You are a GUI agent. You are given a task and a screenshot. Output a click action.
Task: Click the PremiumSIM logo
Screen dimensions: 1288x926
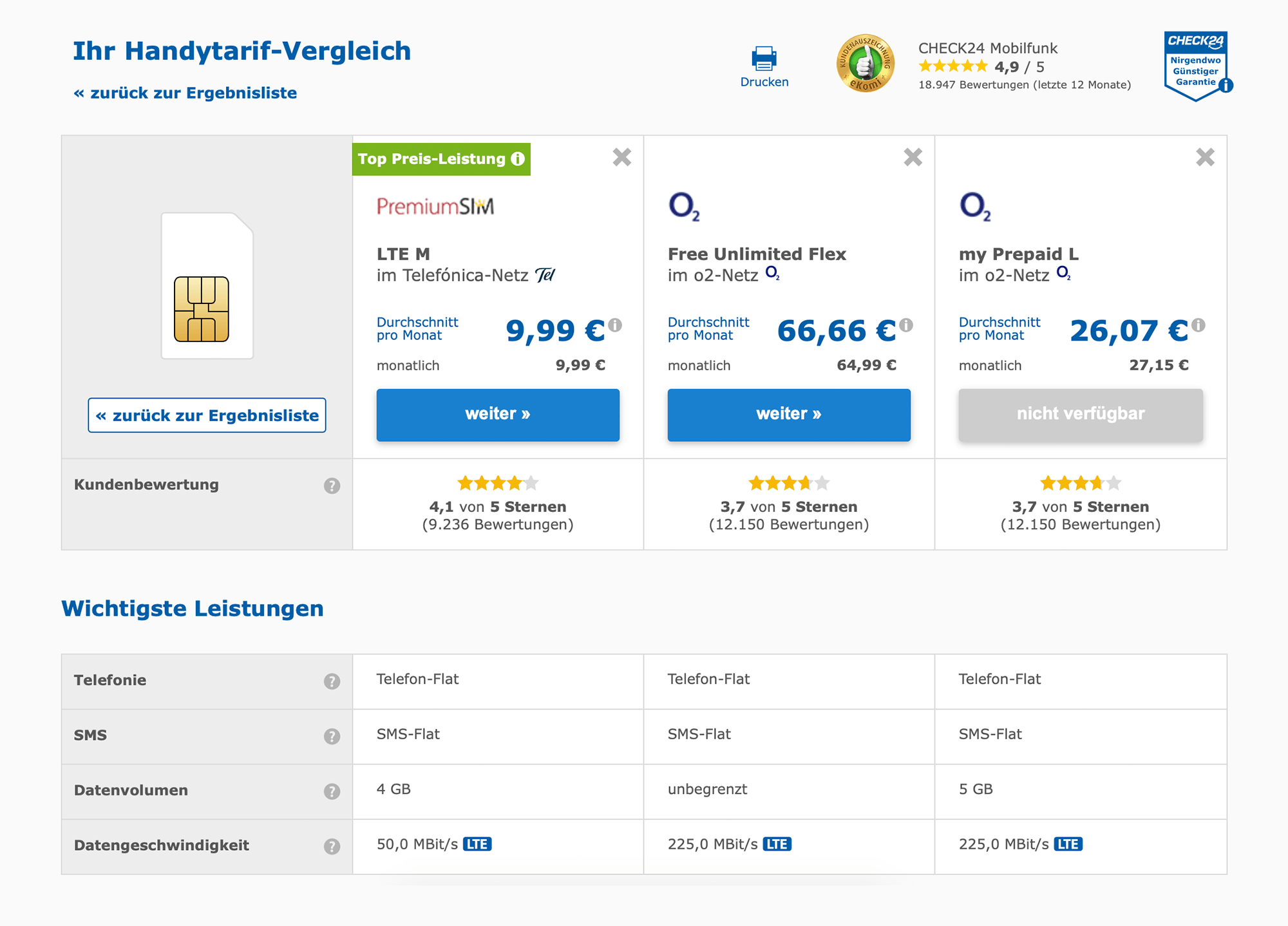tap(435, 206)
